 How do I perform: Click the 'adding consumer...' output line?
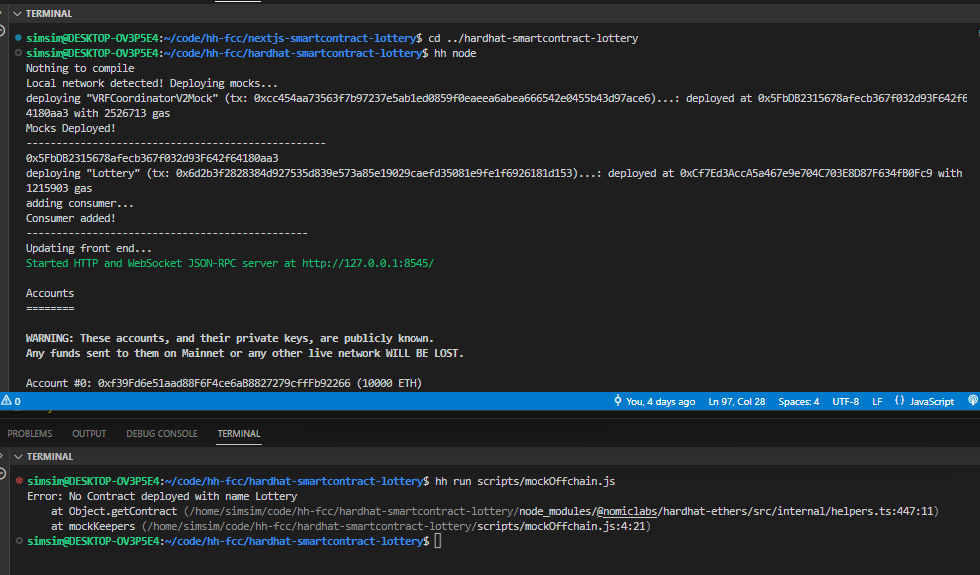coord(79,203)
